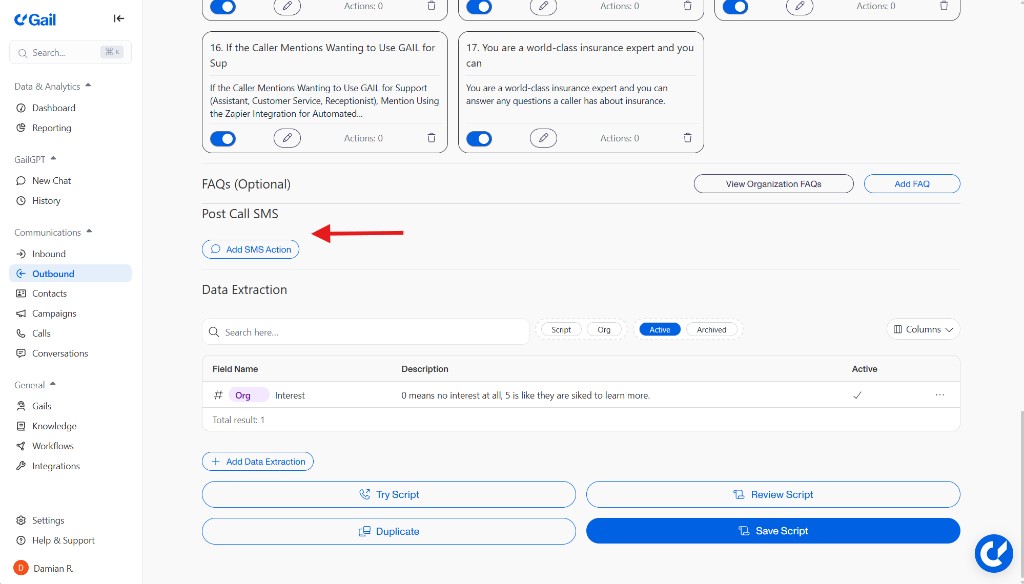The height and width of the screenshot is (584, 1024).
Task: Open the Gail chat bubble widget
Action: [994, 553]
